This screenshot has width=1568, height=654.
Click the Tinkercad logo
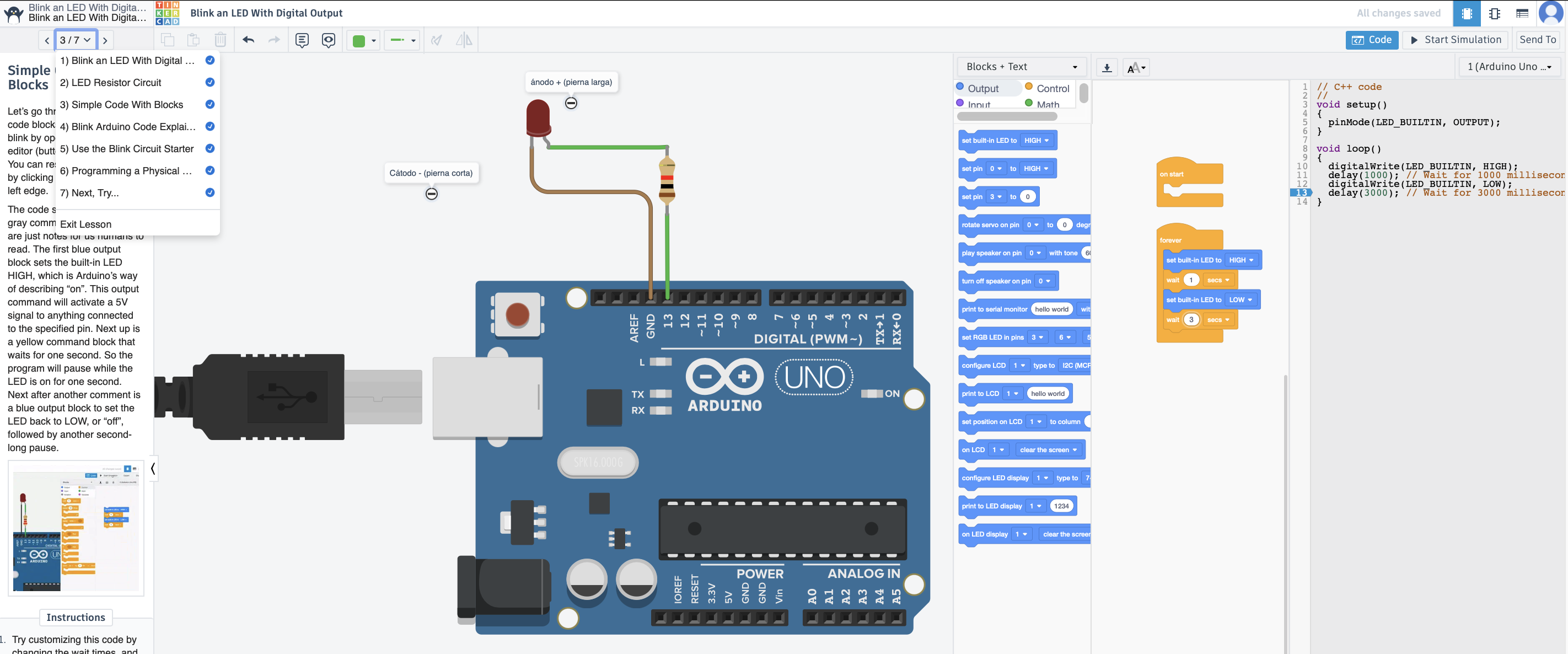168,13
